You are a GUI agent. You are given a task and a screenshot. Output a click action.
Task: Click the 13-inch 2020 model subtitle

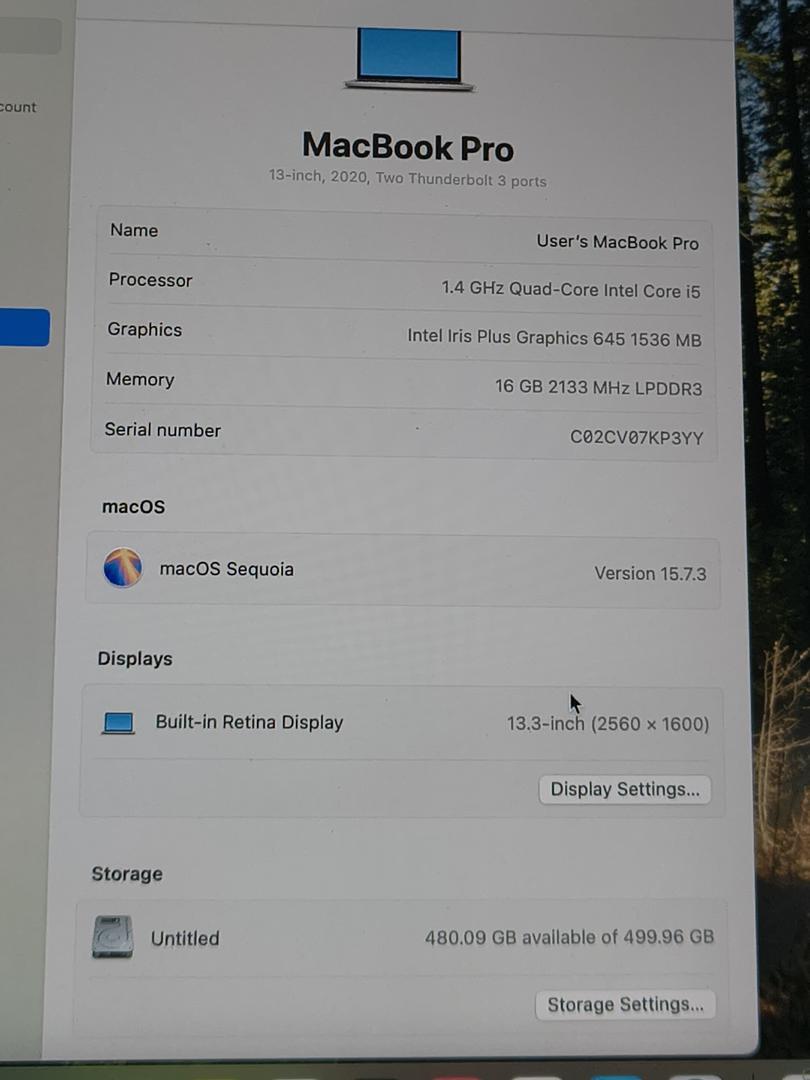[407, 180]
